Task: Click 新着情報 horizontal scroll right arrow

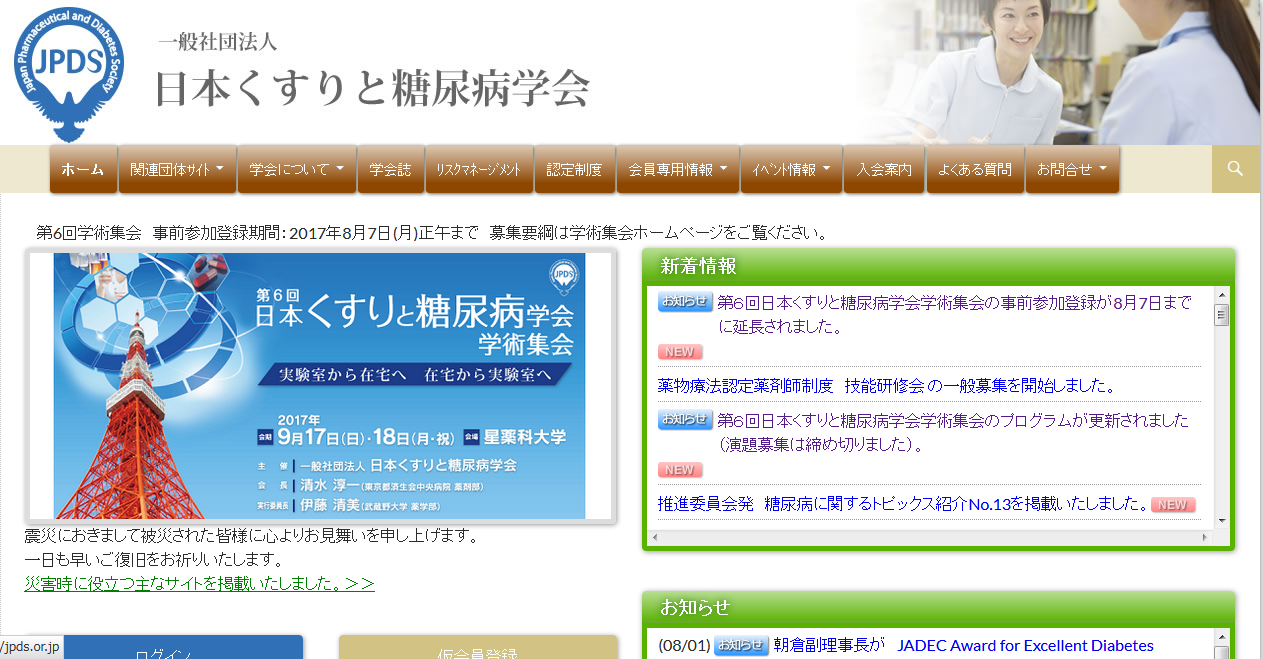Action: click(x=1205, y=538)
